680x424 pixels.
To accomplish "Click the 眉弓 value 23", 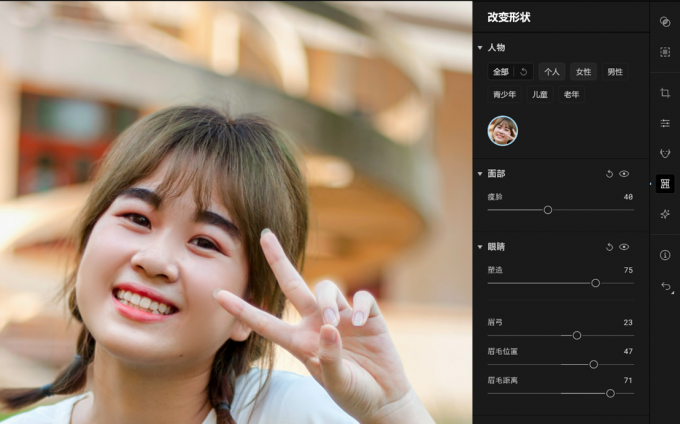I will [x=628, y=323].
